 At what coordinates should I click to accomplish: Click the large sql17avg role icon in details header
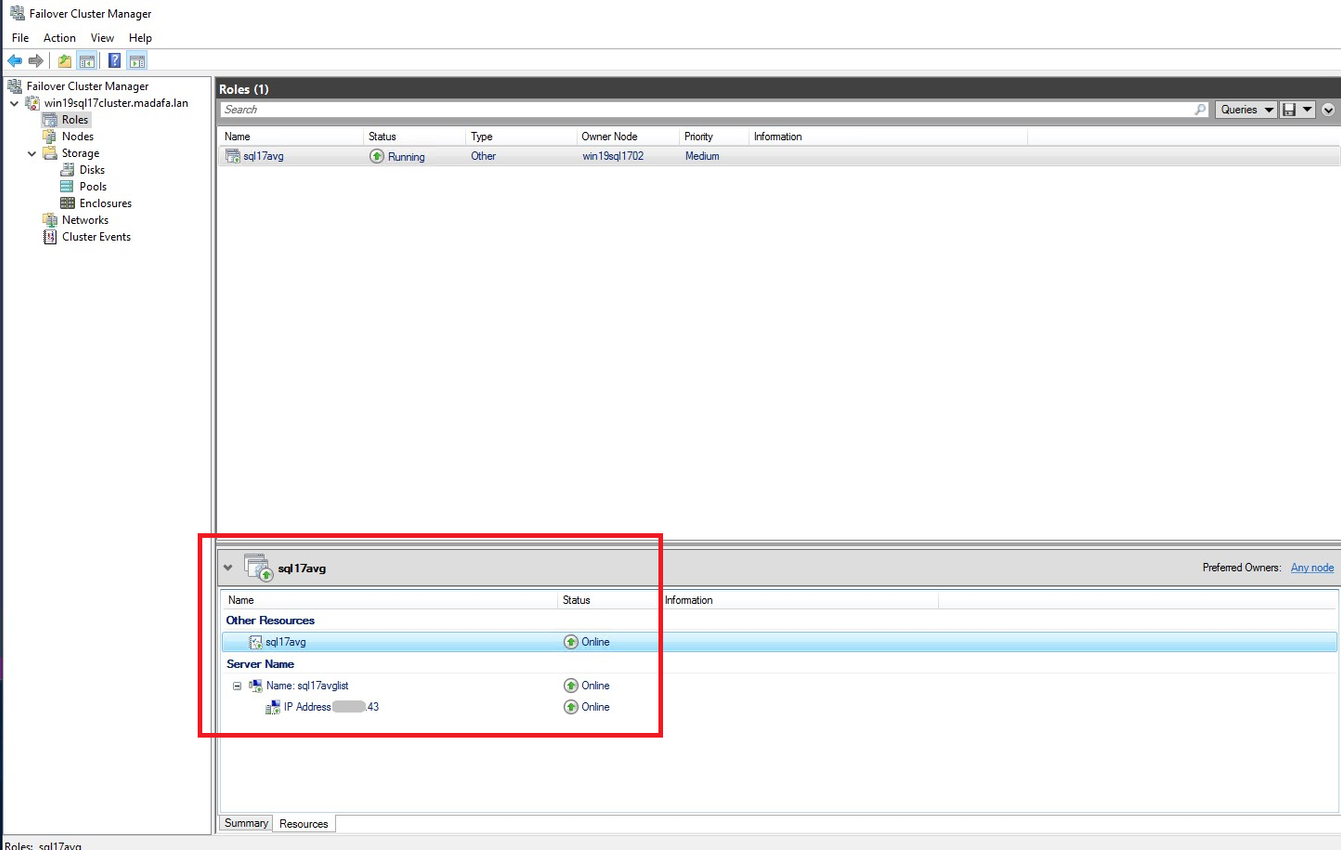click(259, 567)
